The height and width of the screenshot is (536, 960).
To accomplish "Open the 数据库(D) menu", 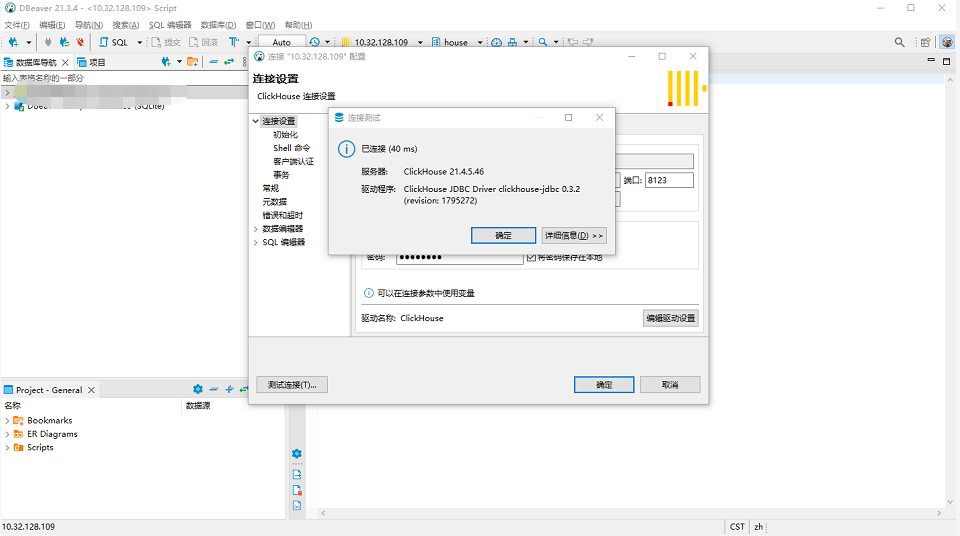I will point(219,25).
